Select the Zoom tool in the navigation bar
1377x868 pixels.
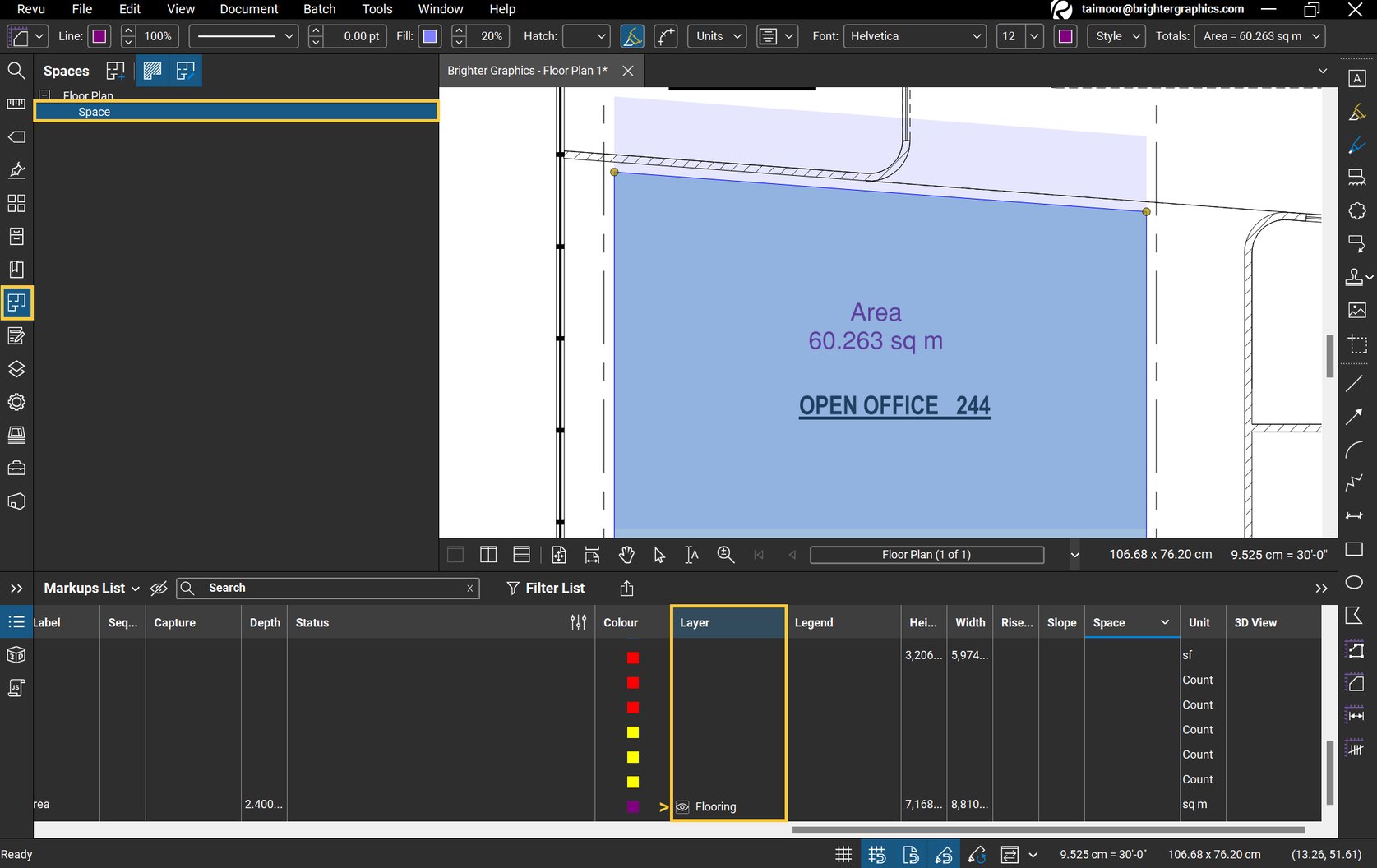coord(726,555)
